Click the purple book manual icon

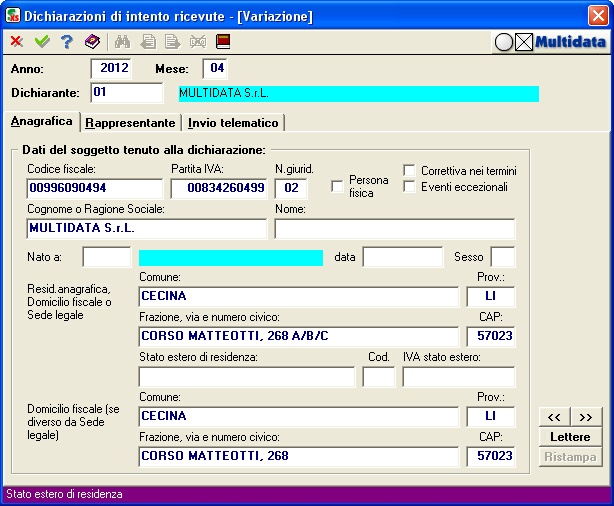pos(92,41)
